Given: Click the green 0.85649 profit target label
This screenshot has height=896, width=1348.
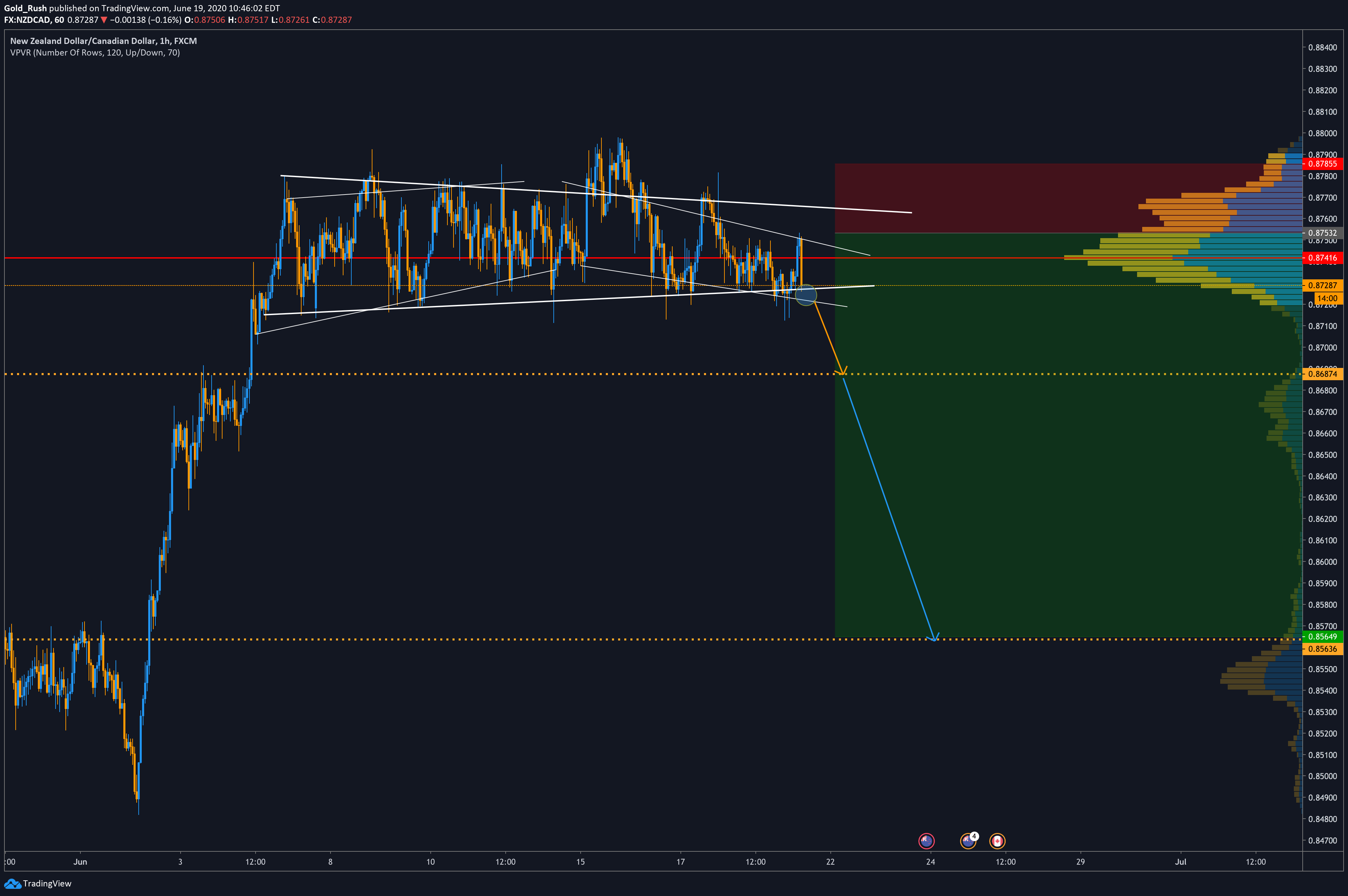Looking at the screenshot, I should pos(1322,637).
